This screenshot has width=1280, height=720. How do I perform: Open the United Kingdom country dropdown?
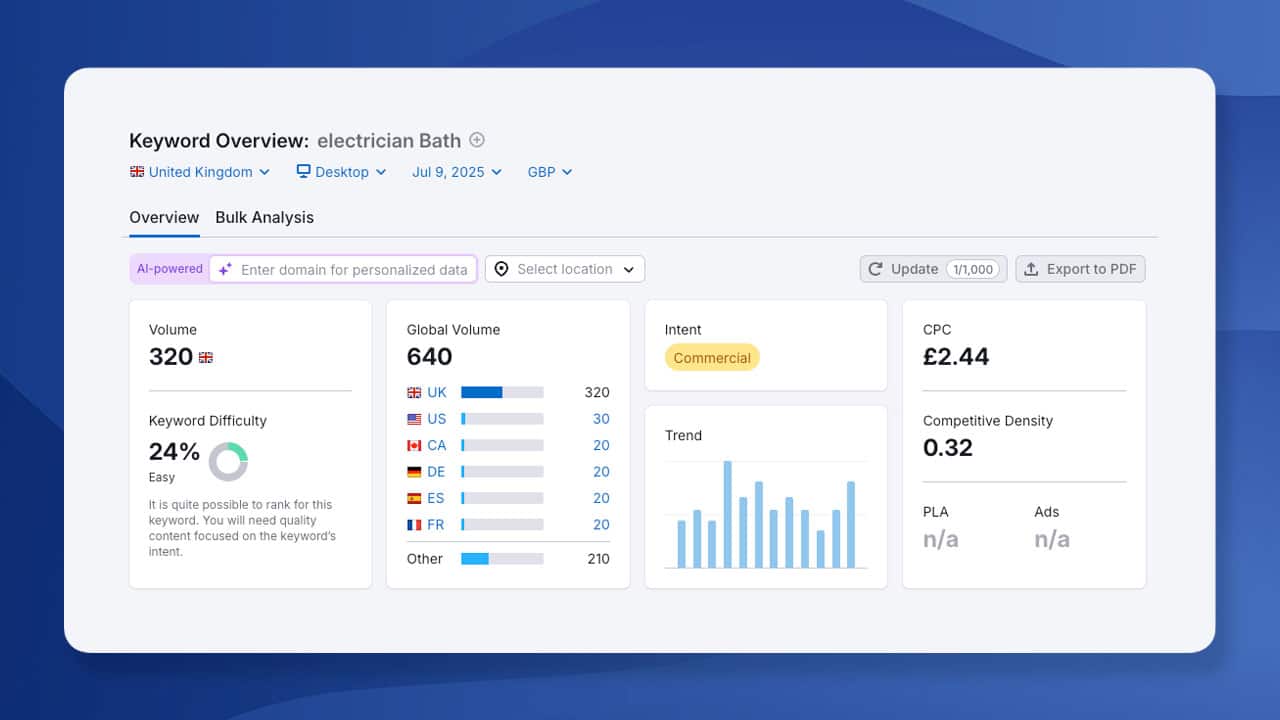[x=200, y=172]
